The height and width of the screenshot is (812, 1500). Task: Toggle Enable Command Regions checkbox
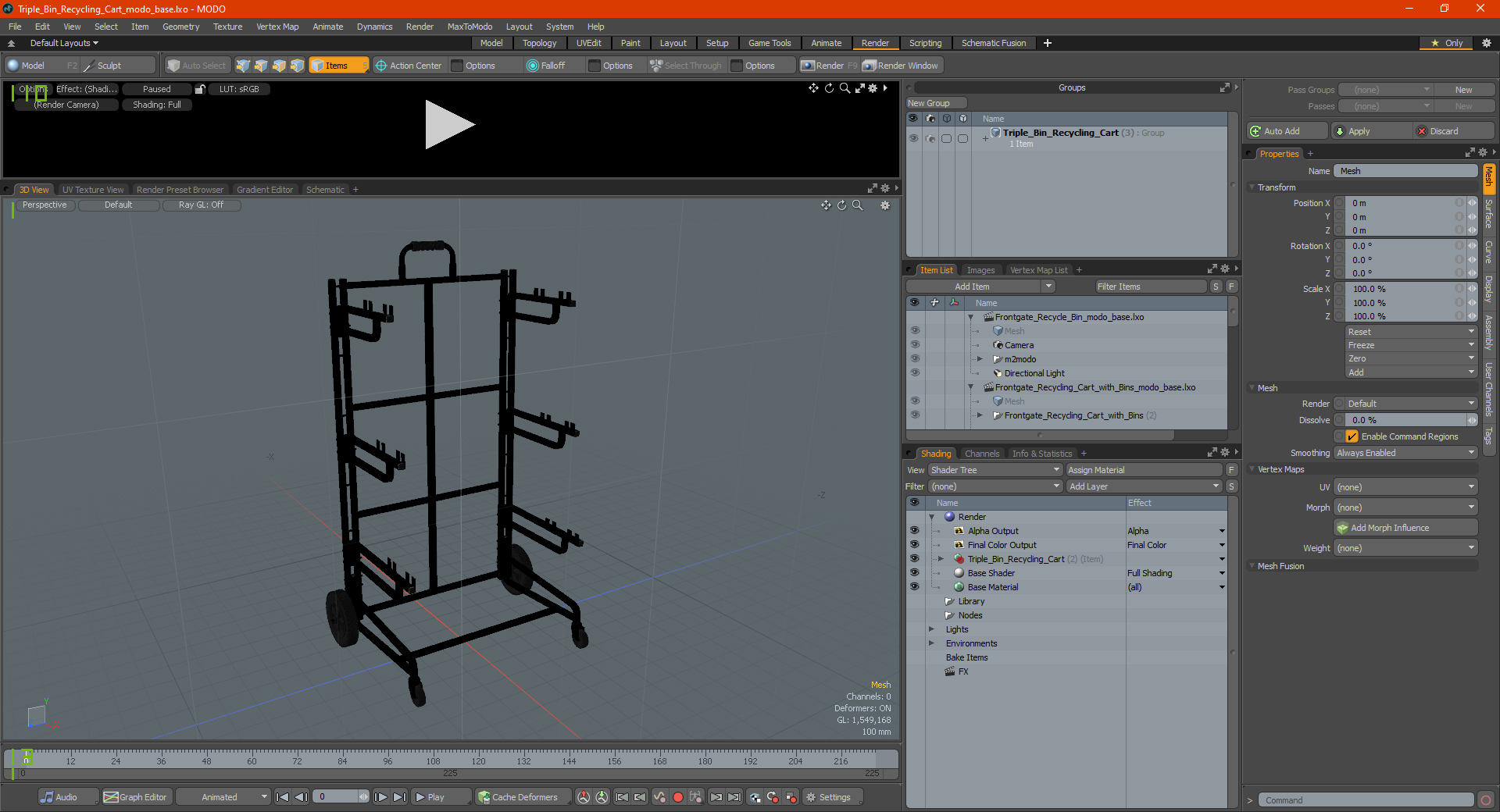1352,436
